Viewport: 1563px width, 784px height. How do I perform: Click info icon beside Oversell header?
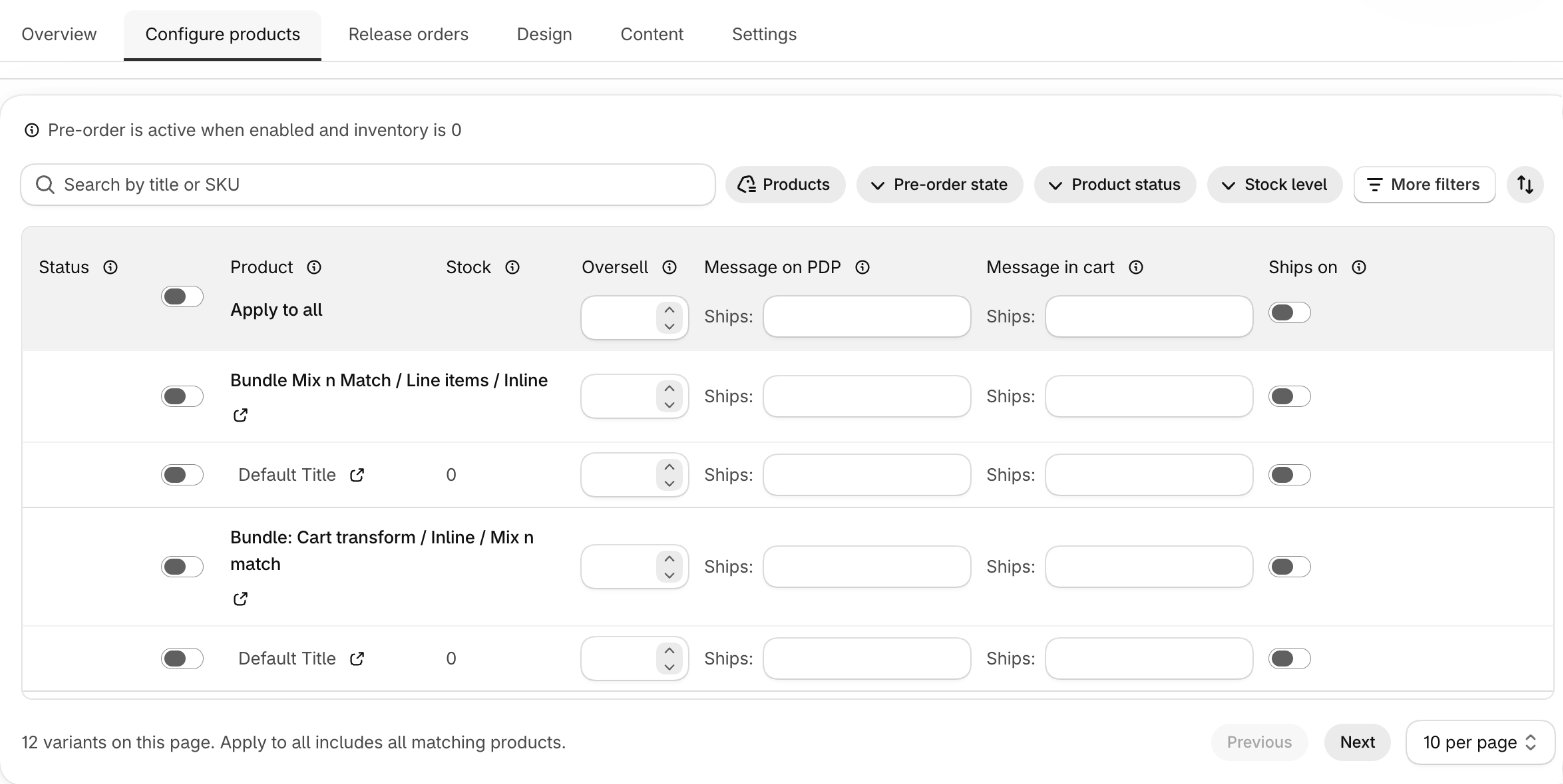coord(670,267)
